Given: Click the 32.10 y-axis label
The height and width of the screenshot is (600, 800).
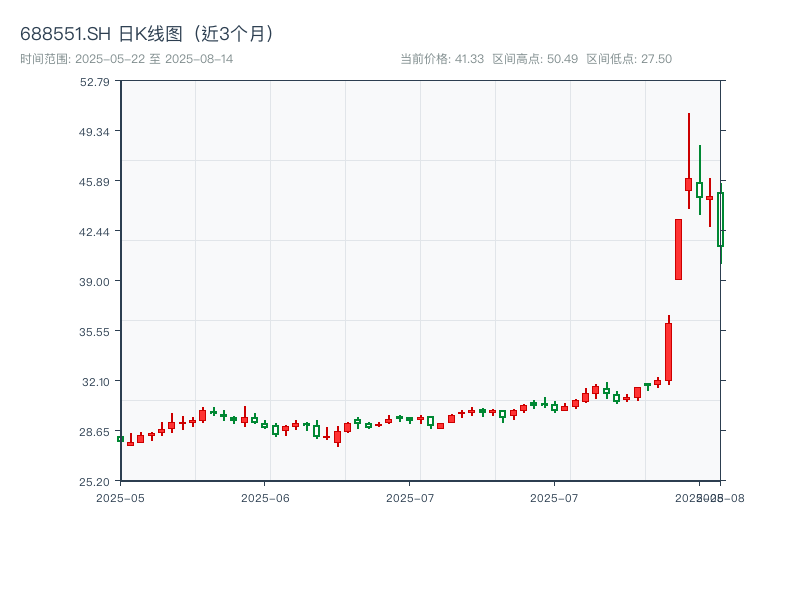Looking at the screenshot, I should point(95,382).
